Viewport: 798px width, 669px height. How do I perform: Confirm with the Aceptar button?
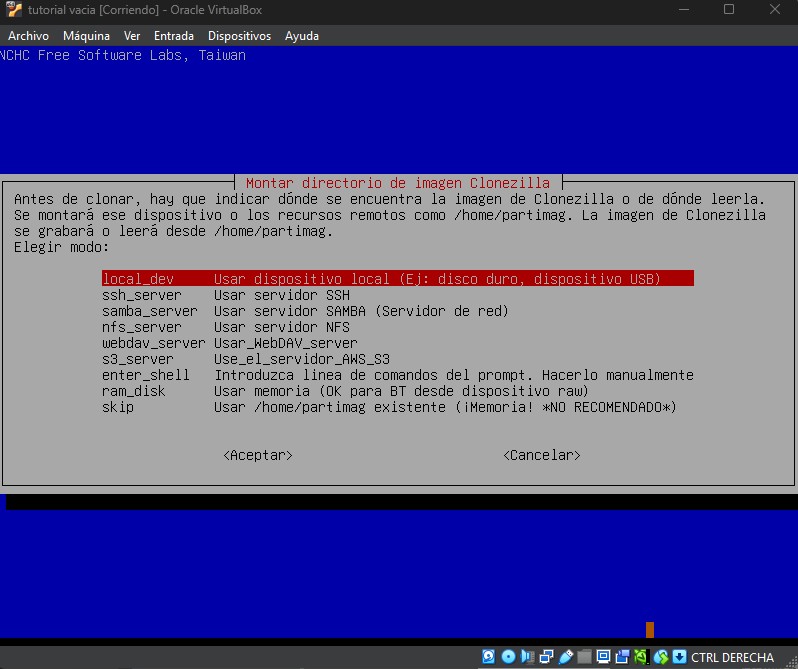pos(258,455)
